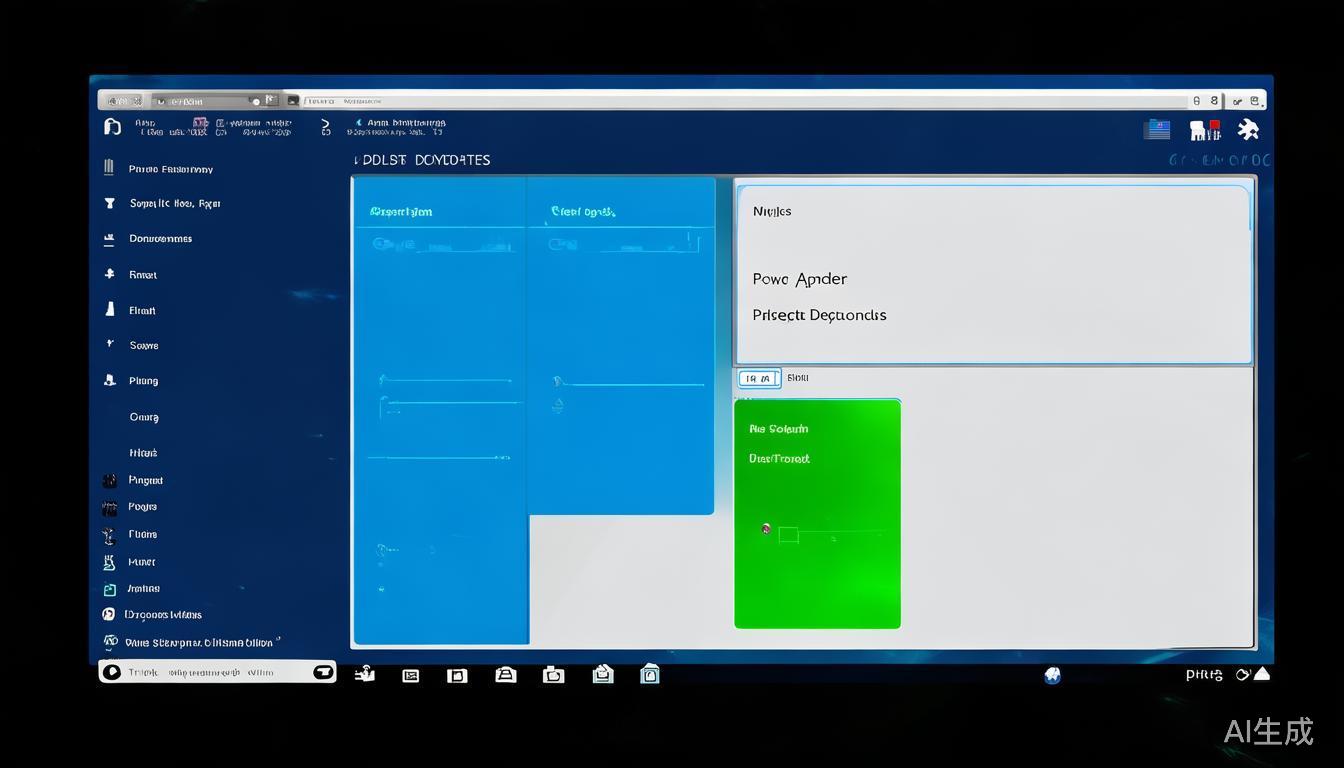Click the last taskbar icon in left group
Image resolution: width=1344 pixels, height=768 pixels.
pos(650,674)
